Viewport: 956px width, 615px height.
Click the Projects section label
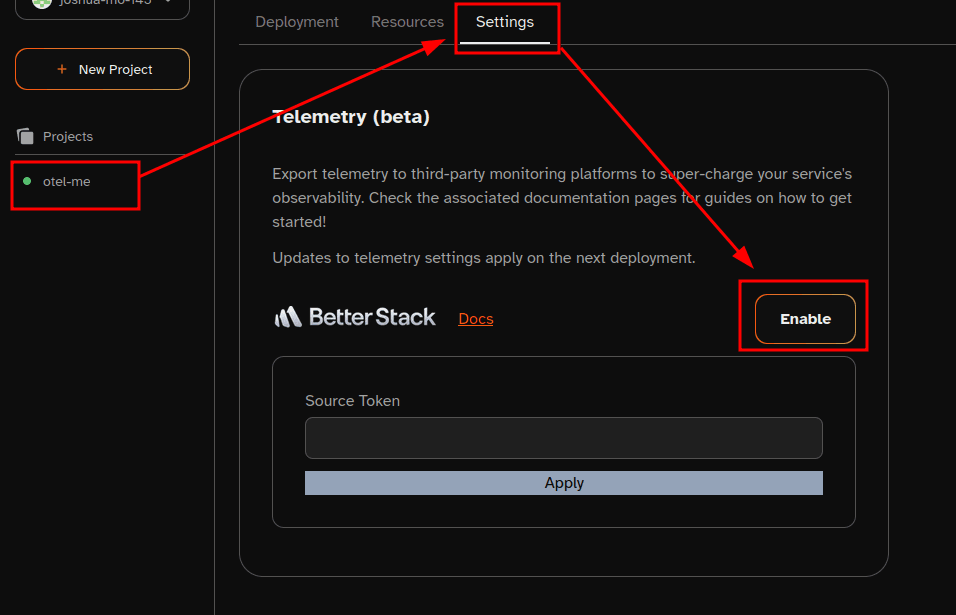click(x=68, y=136)
